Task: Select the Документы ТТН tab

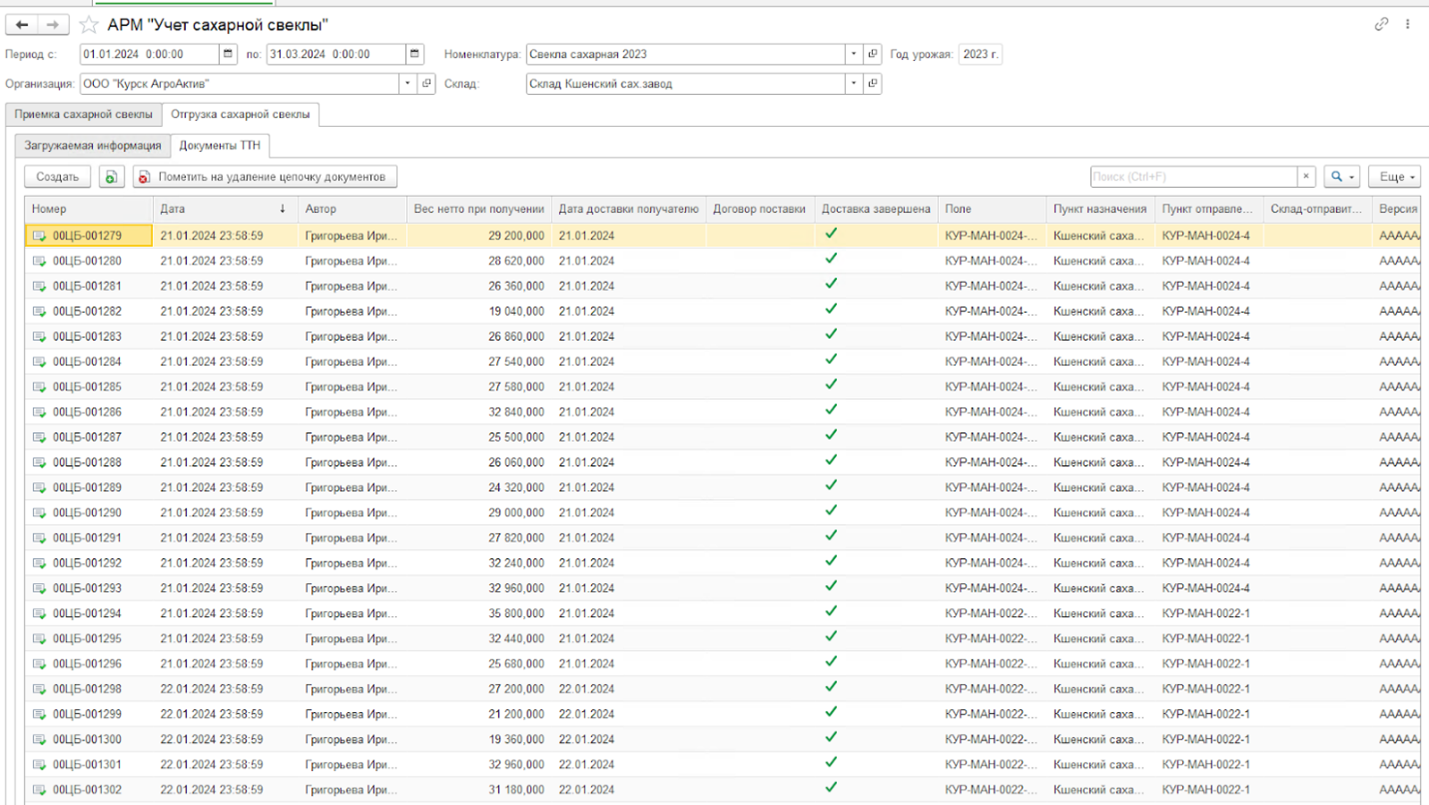Action: point(220,146)
